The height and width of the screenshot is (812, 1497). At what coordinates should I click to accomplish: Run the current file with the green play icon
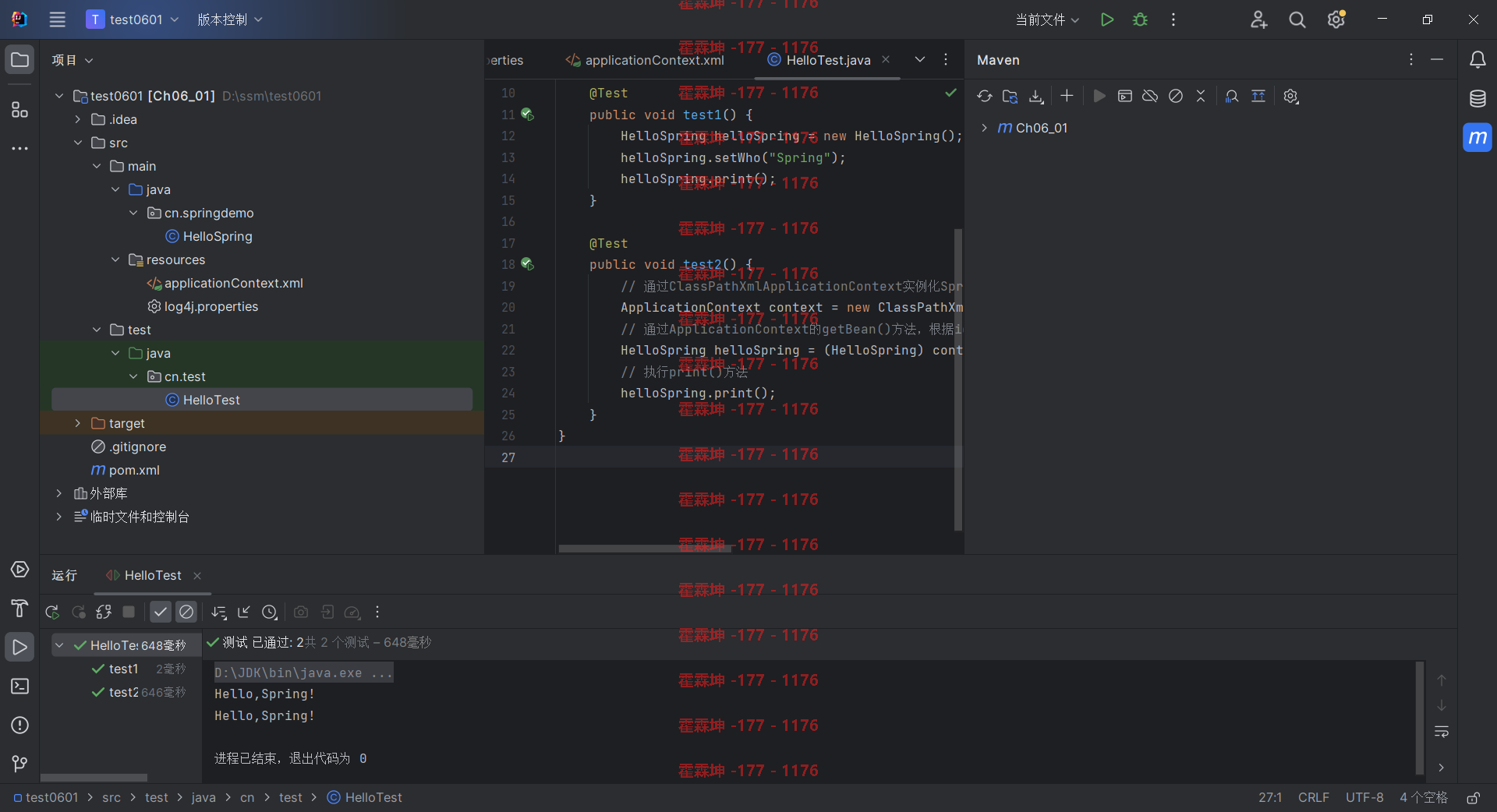click(1106, 19)
